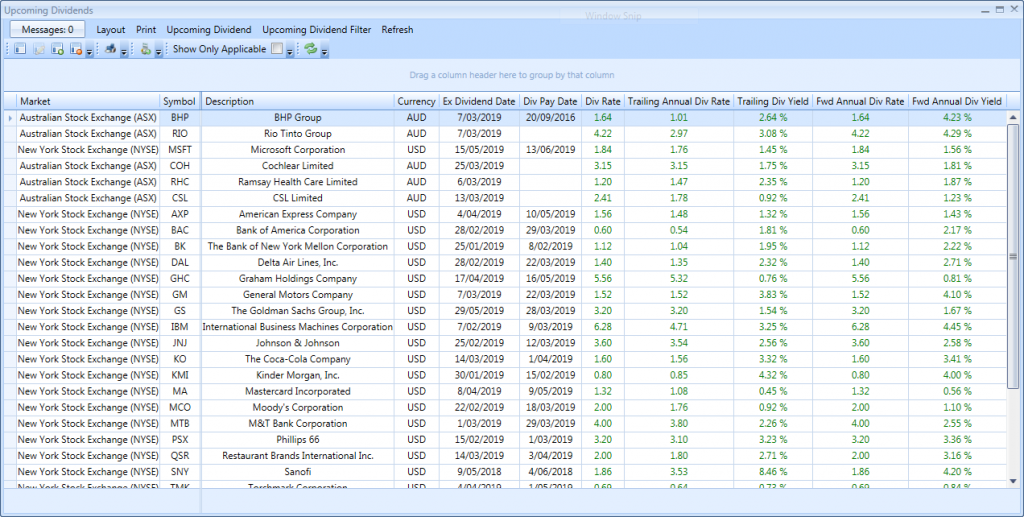Click the layout icon with orange dot
This screenshot has width=1024, height=517.
[76, 49]
